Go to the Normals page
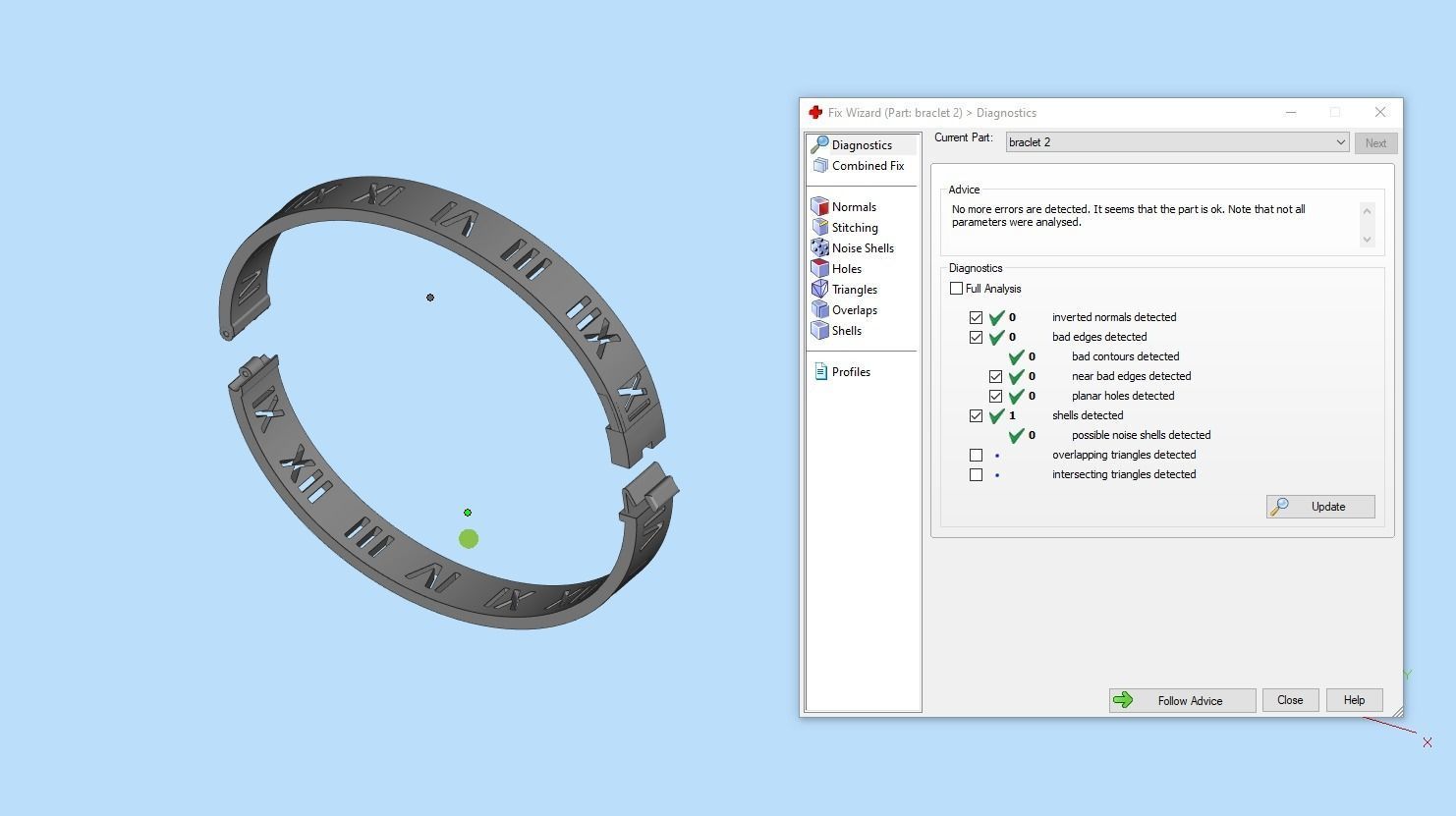1456x816 pixels. [854, 207]
